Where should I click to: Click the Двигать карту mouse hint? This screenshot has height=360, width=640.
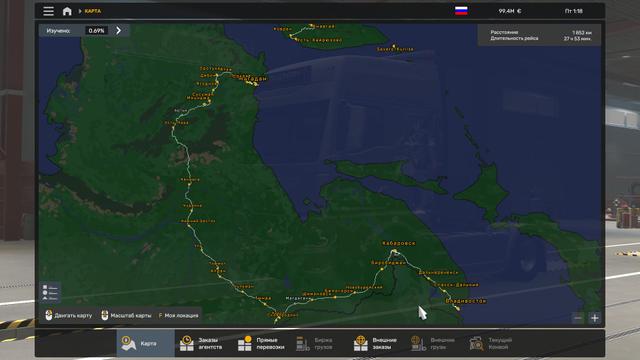point(69,315)
